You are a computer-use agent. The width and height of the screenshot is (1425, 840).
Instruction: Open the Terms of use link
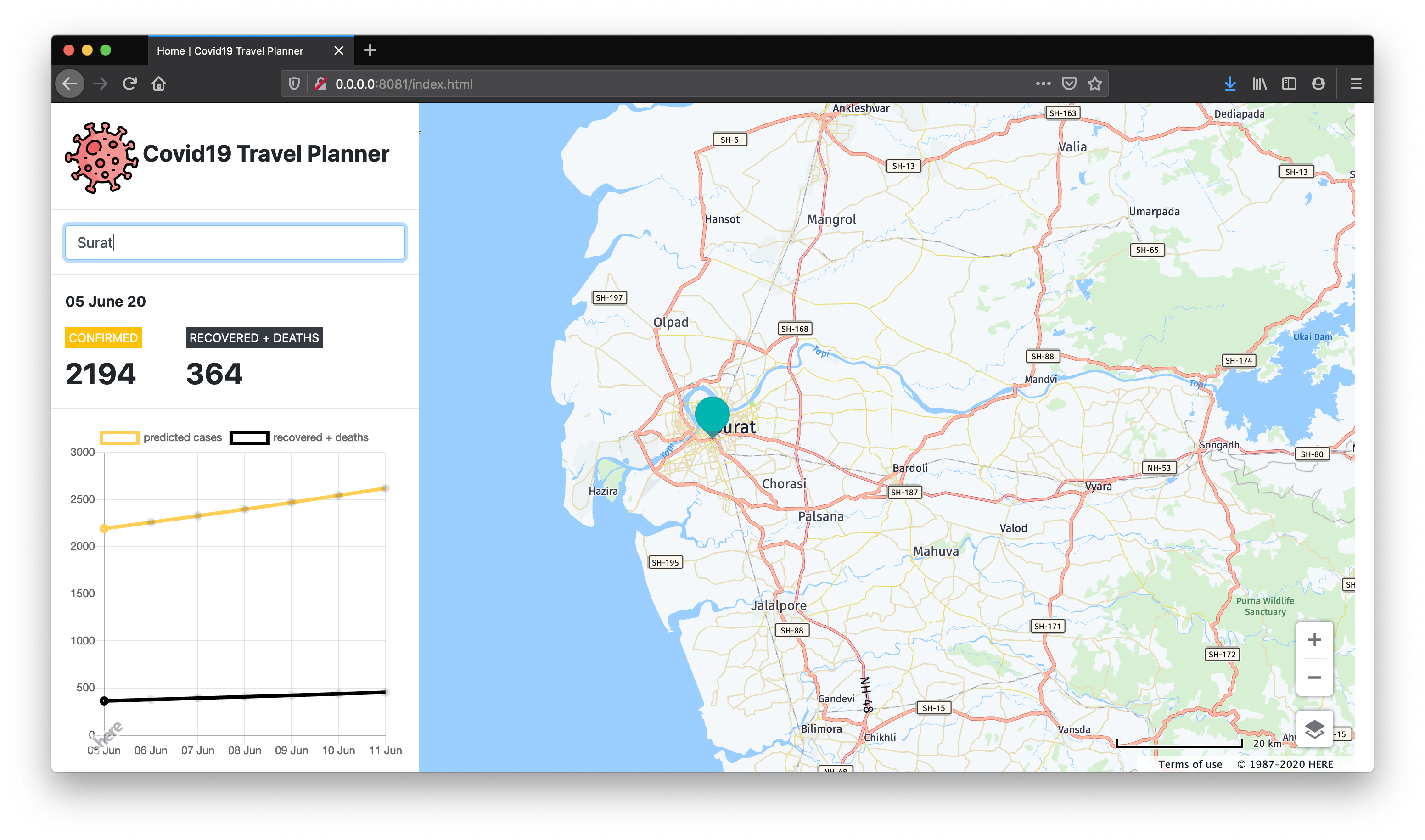pos(1189,764)
